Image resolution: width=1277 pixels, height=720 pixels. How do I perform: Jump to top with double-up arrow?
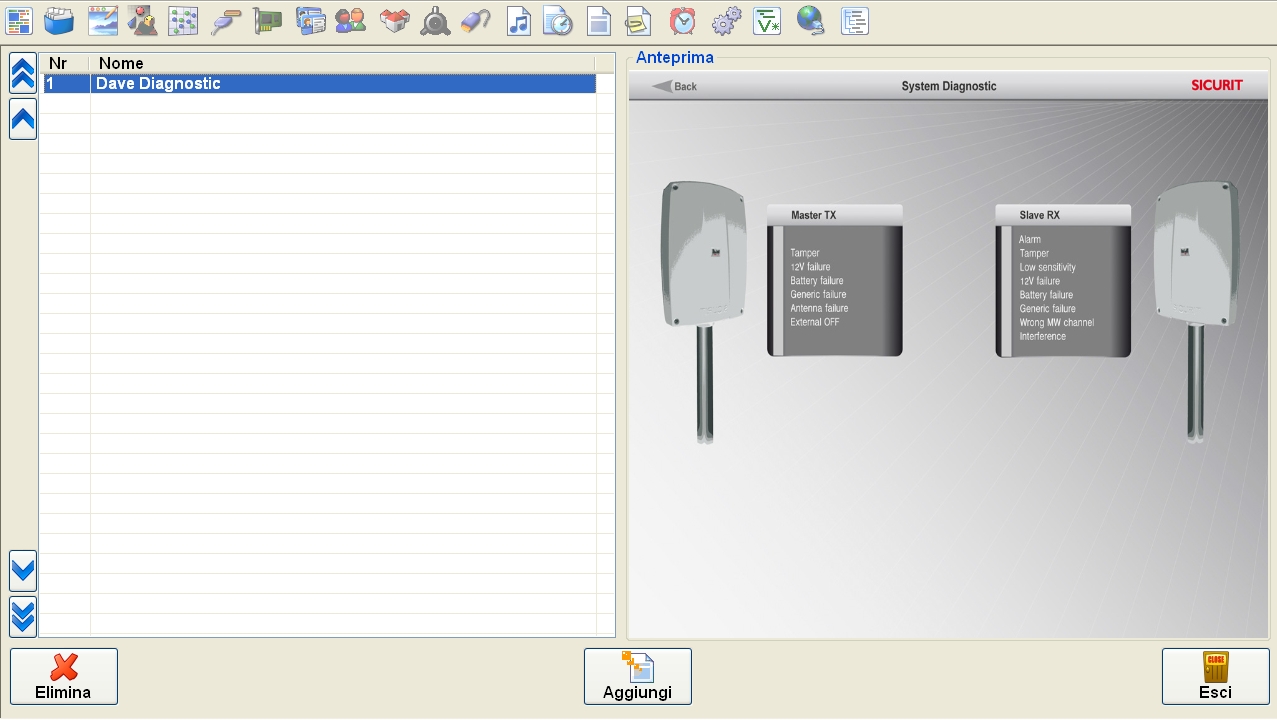pos(23,73)
